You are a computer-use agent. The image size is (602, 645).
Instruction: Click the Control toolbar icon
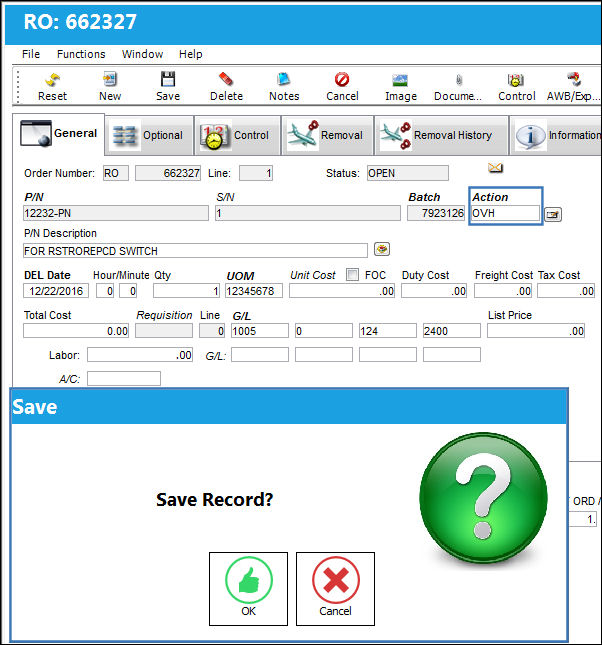point(516,87)
